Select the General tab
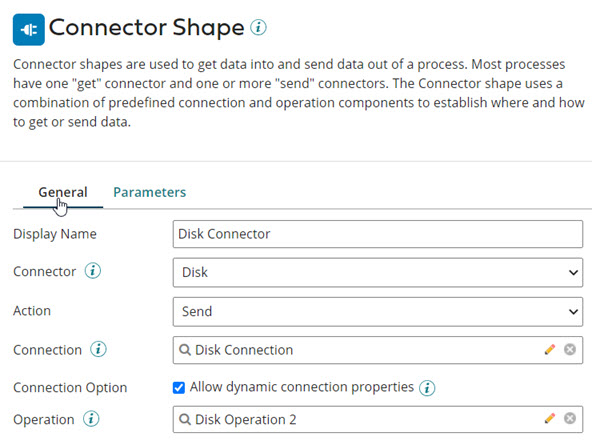This screenshot has height=445, width=592. click(63, 192)
